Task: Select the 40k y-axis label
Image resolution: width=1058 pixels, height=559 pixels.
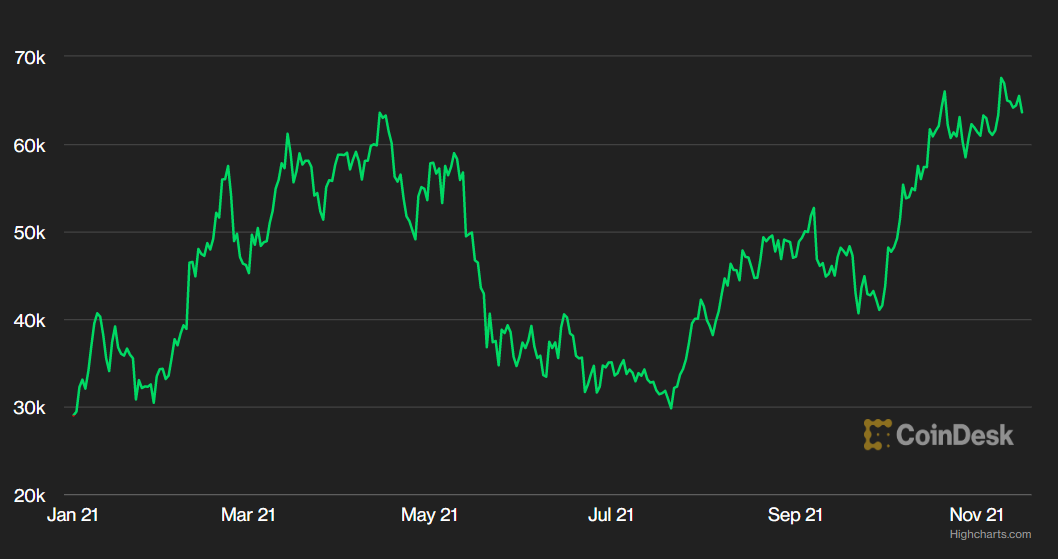Action: 30,321
